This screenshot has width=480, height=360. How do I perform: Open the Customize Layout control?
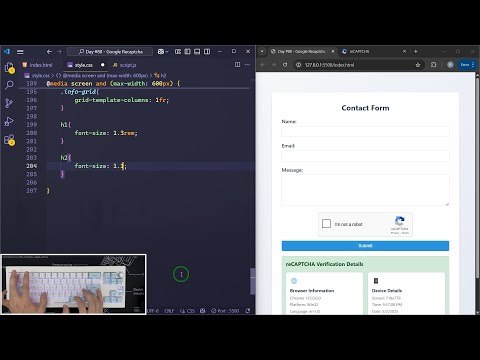tap(178, 51)
